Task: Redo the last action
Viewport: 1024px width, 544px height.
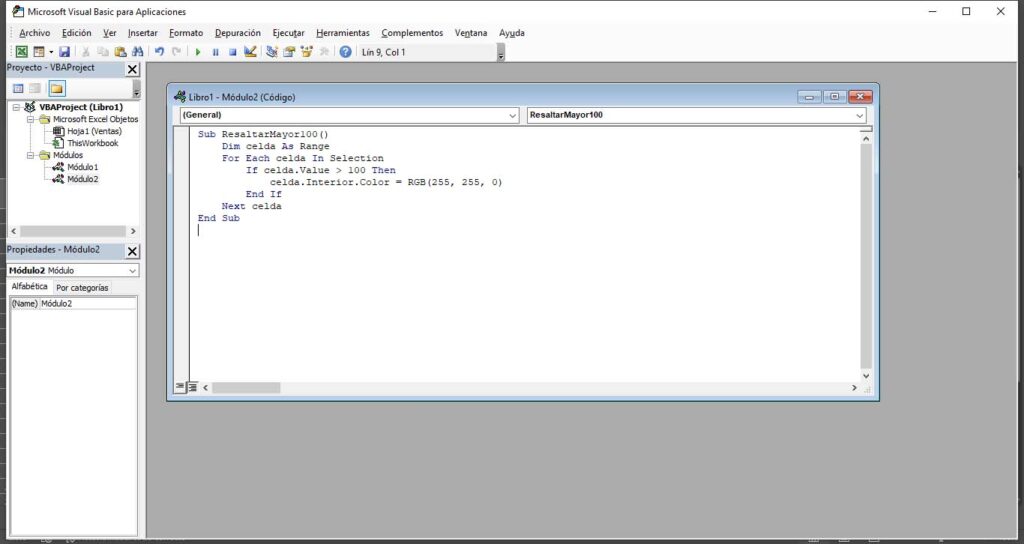Action: tap(176, 52)
